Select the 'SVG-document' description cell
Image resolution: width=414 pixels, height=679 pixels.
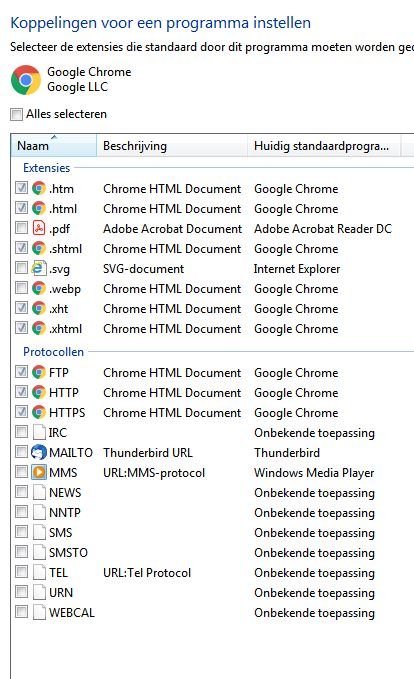point(143,269)
